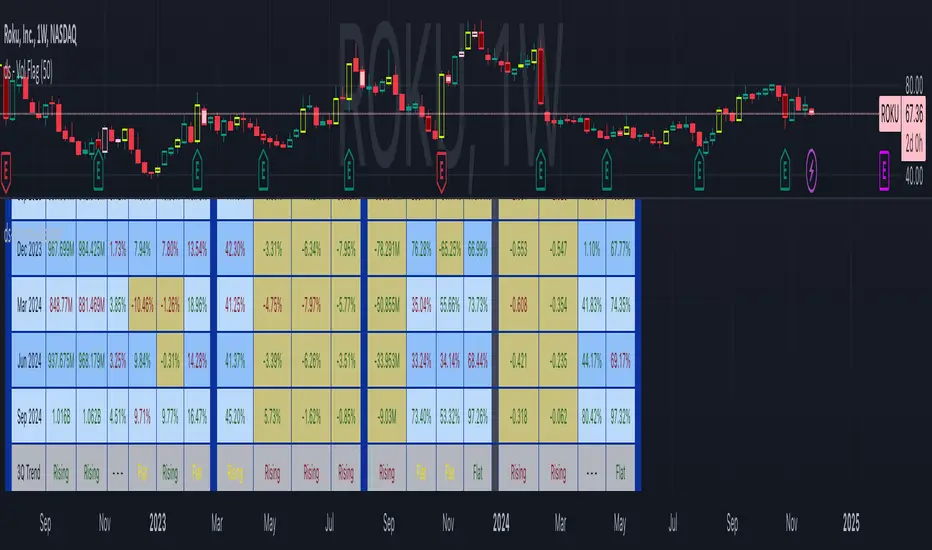Click the Roku, Inc., 1W, NASDAQ chart title
932x550 pixels.
[x=40, y=36]
